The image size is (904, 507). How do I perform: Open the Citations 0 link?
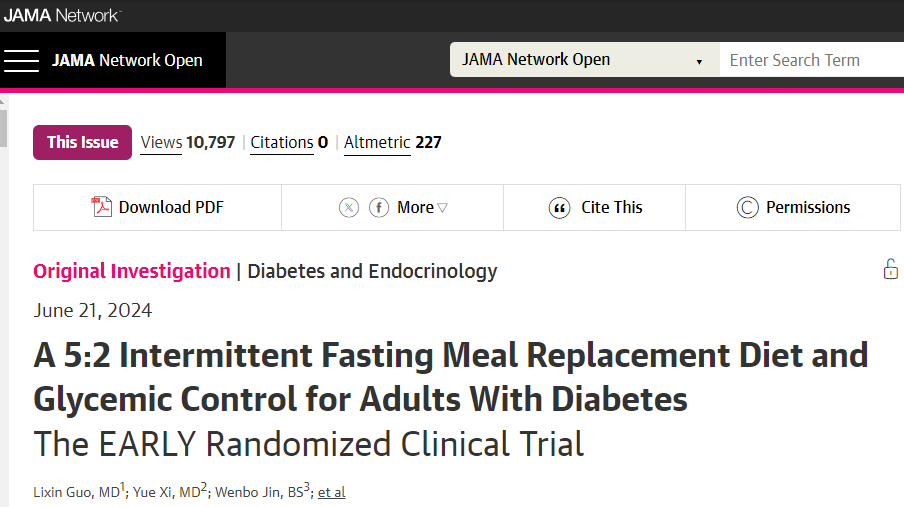click(289, 142)
